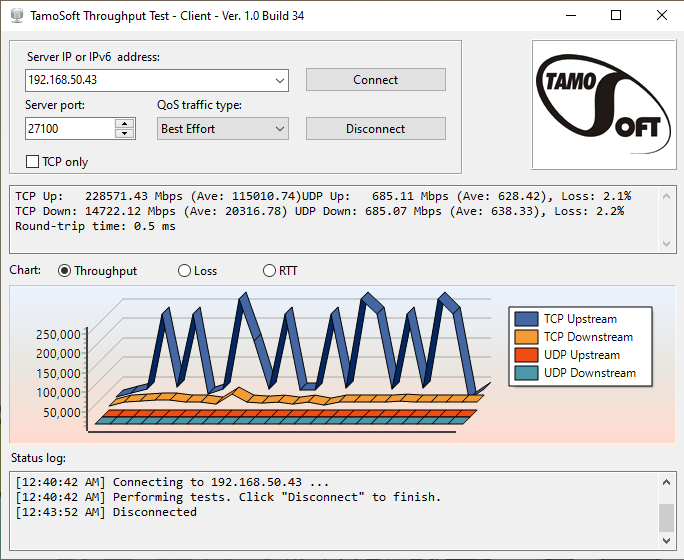Select the Throughput chart radio button
Screen dimensions: 684x560
click(x=65, y=271)
